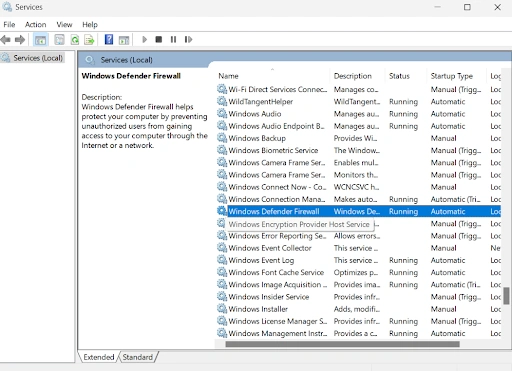Click the gear icon beside Windows Backup
Screen dimensions: 512x371
222,138
